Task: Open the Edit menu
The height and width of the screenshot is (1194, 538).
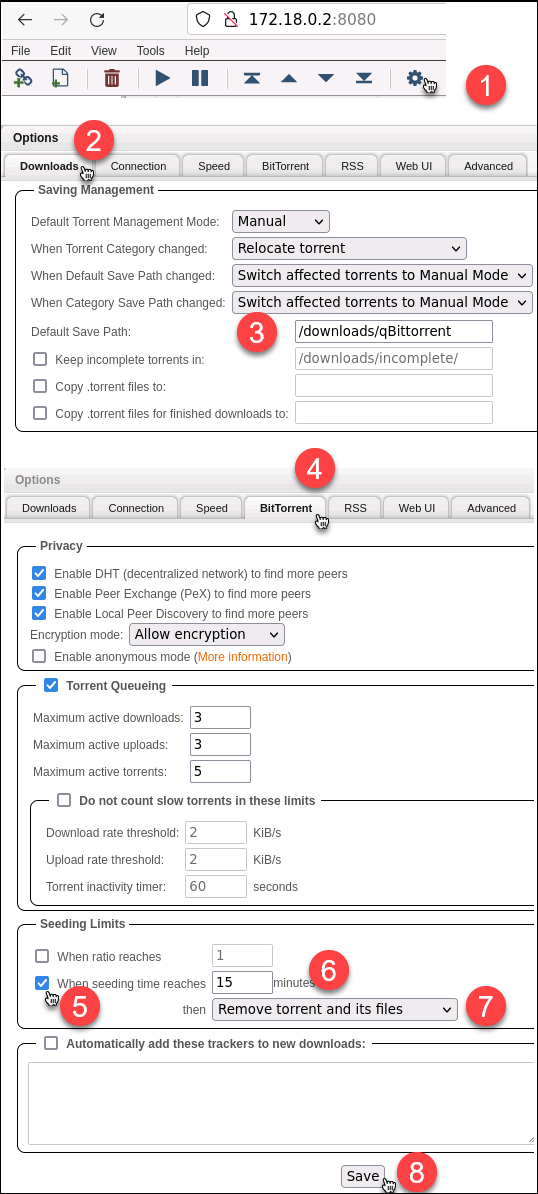Action: tap(60, 51)
